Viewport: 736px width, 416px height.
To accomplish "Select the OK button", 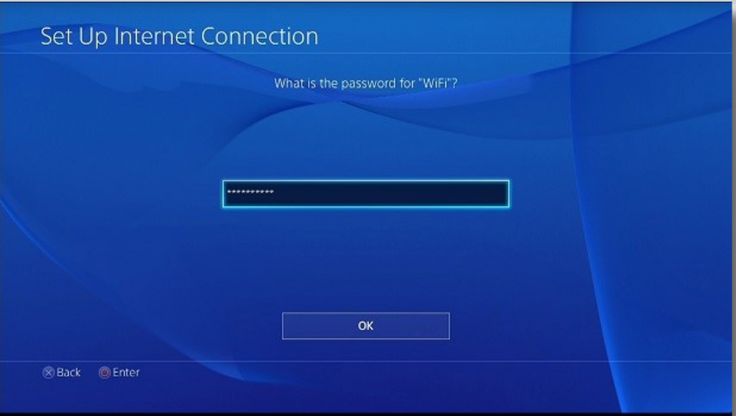I will (x=366, y=326).
